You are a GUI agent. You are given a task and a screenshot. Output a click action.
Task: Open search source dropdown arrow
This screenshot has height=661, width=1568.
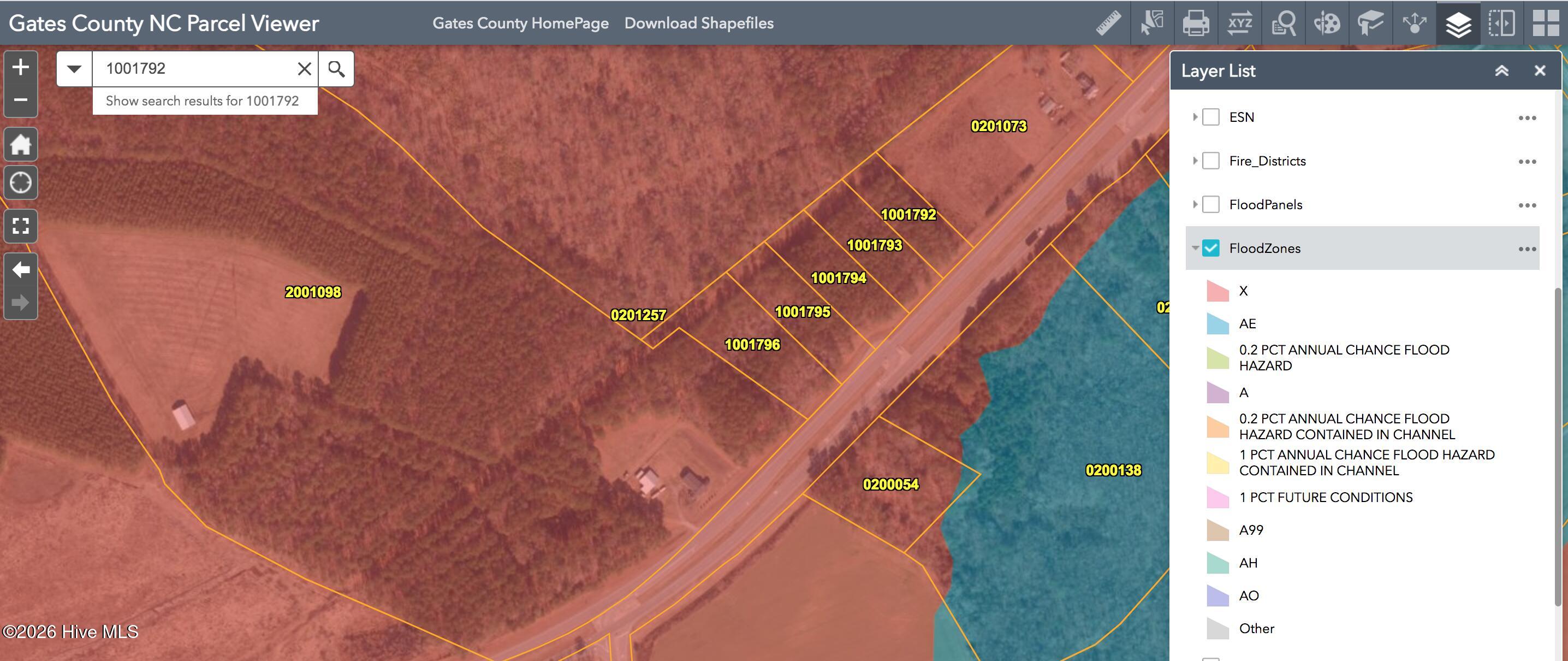point(74,69)
